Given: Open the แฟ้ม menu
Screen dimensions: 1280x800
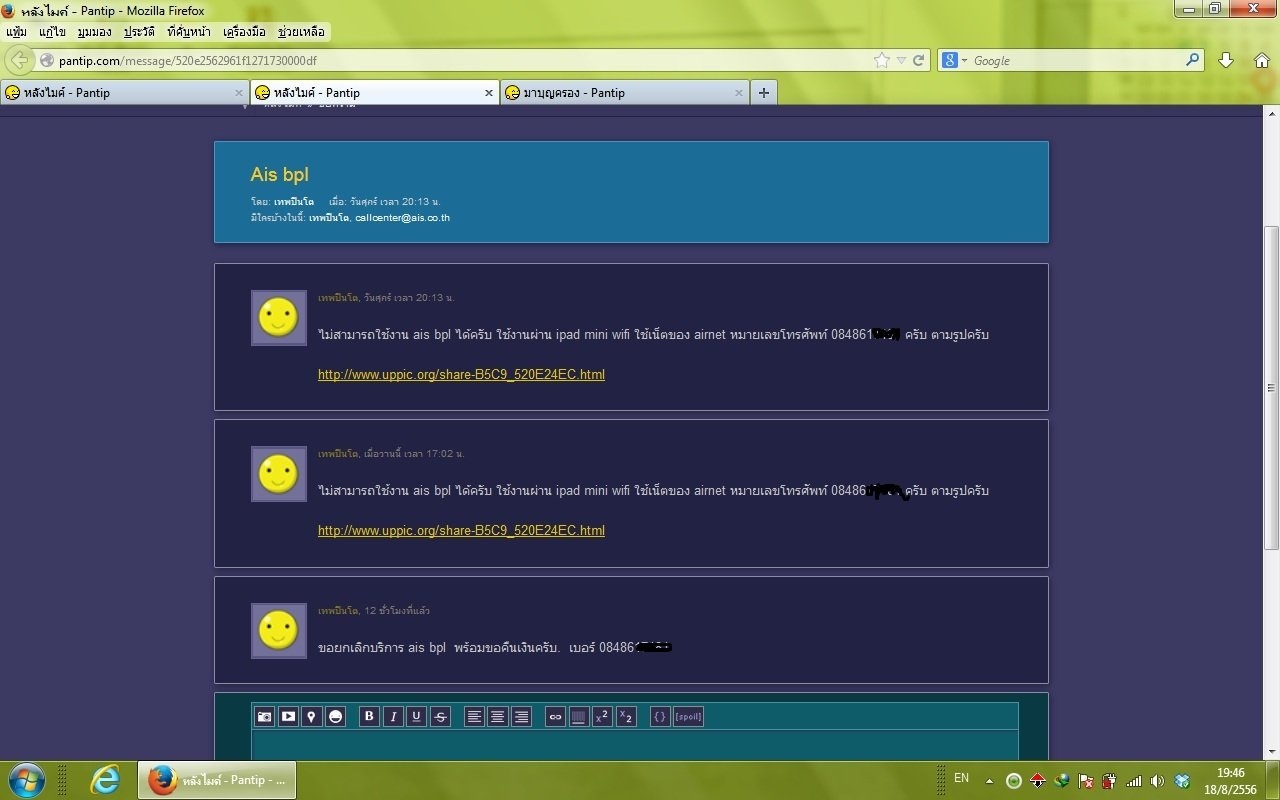Looking at the screenshot, I should pyautogui.click(x=16, y=32).
